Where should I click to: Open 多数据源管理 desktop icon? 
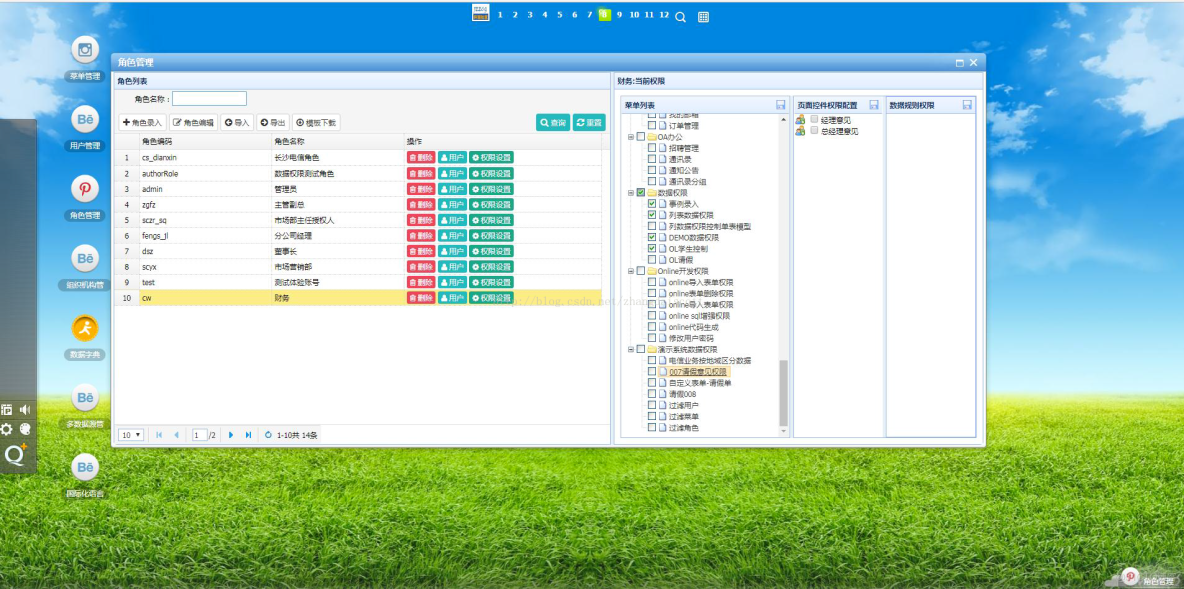[85, 398]
